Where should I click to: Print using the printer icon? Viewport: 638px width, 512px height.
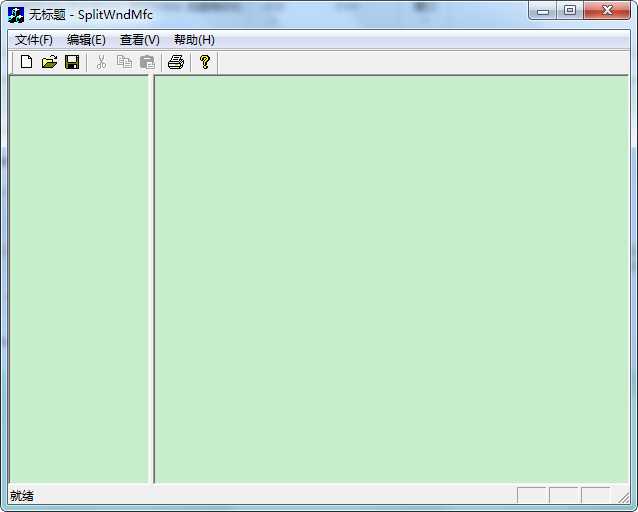176,62
